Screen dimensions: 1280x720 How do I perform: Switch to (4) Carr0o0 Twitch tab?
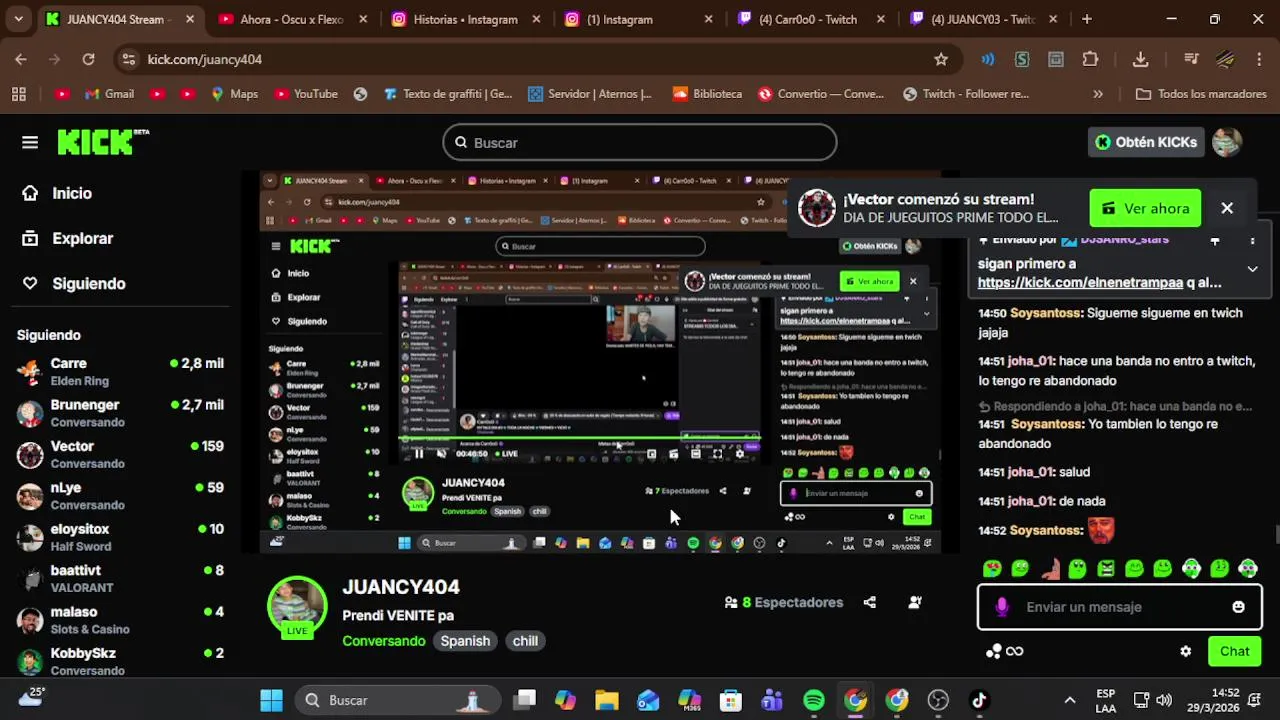812,19
